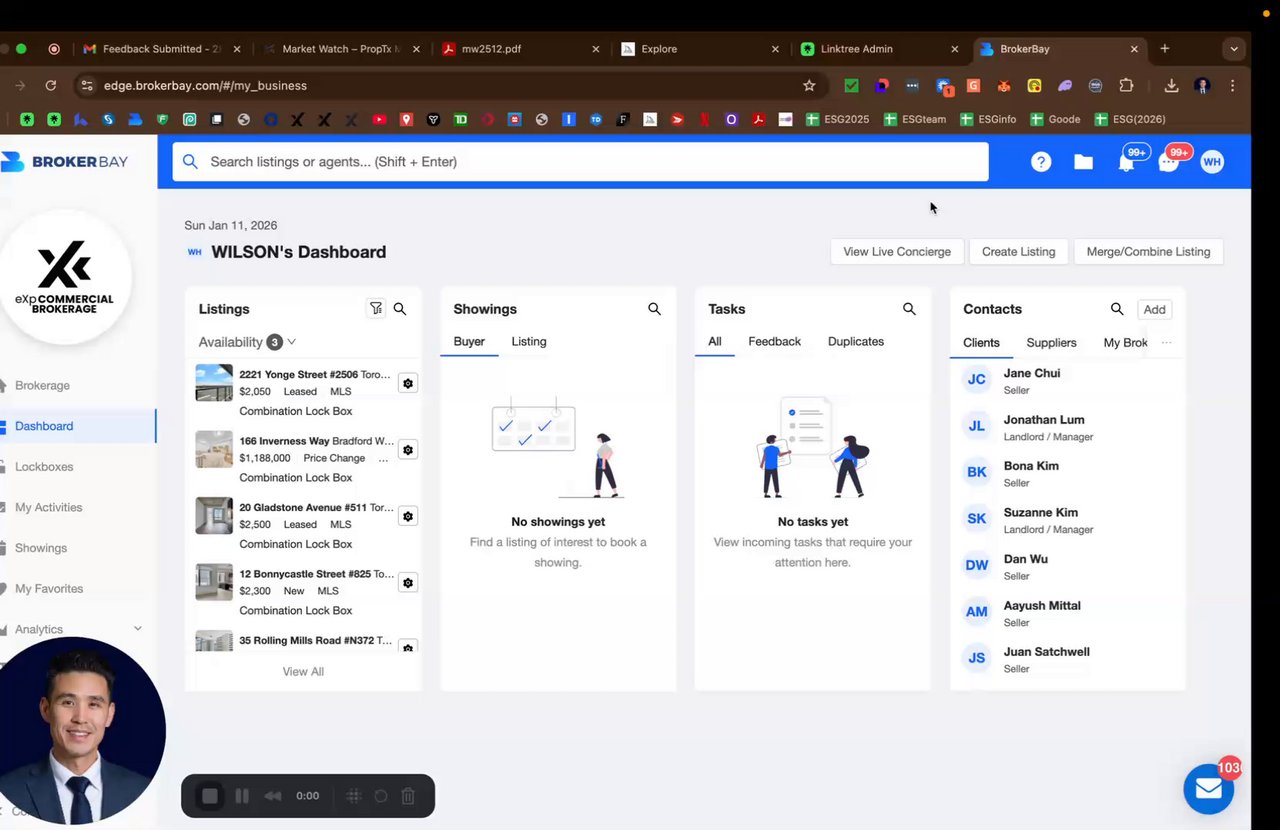Viewport: 1280px width, 830px height.
Task: Click the View Live Concierge button
Action: (x=897, y=252)
